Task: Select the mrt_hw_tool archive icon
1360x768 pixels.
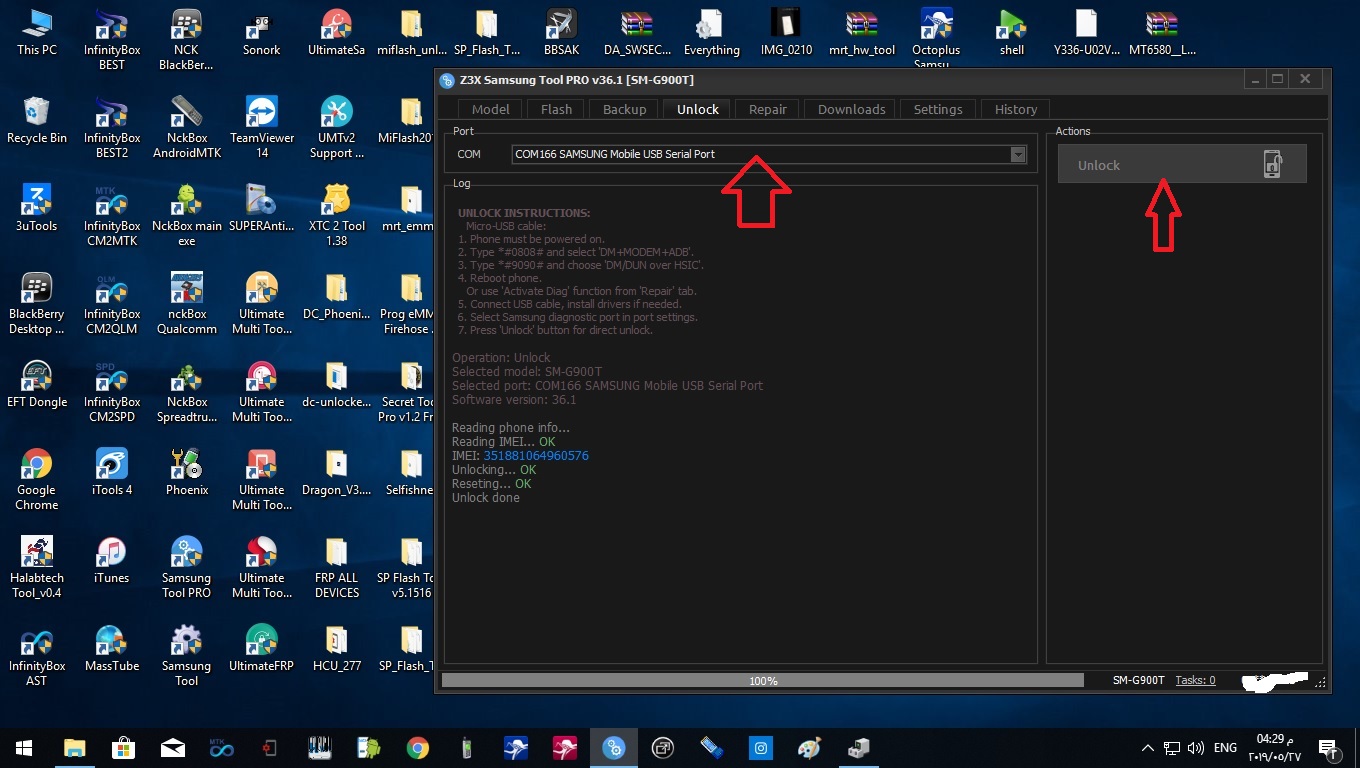Action: (x=862, y=32)
